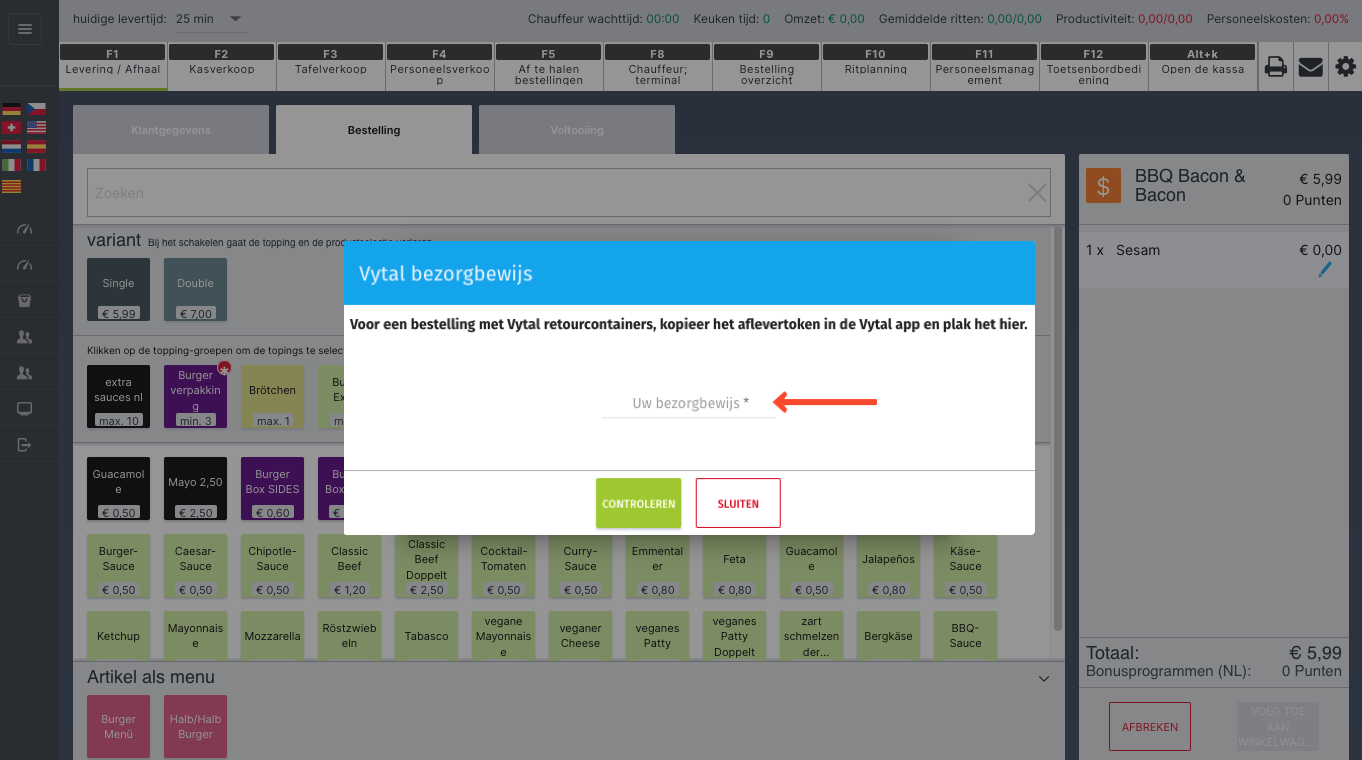Open the delivery time 25 min dropdown
Image resolution: width=1362 pixels, height=760 pixels.
point(208,18)
